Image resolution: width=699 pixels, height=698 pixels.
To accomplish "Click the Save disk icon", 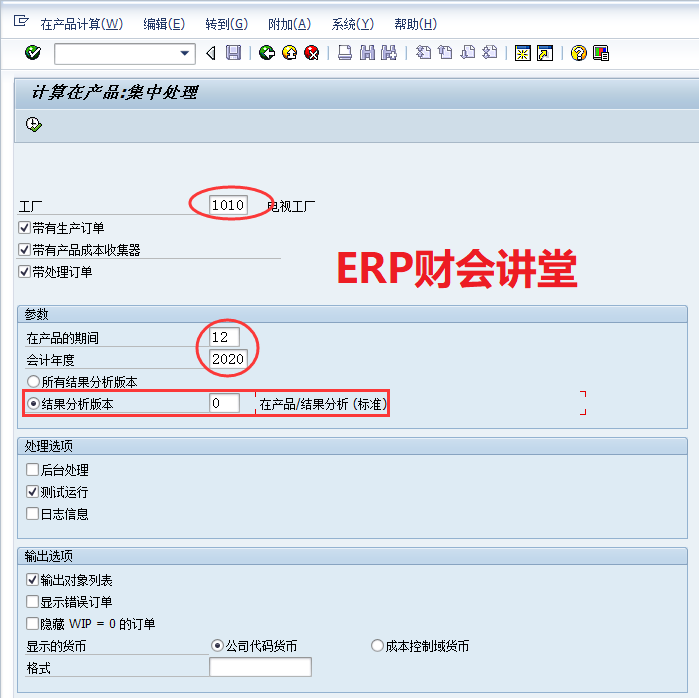I will pyautogui.click(x=233, y=53).
